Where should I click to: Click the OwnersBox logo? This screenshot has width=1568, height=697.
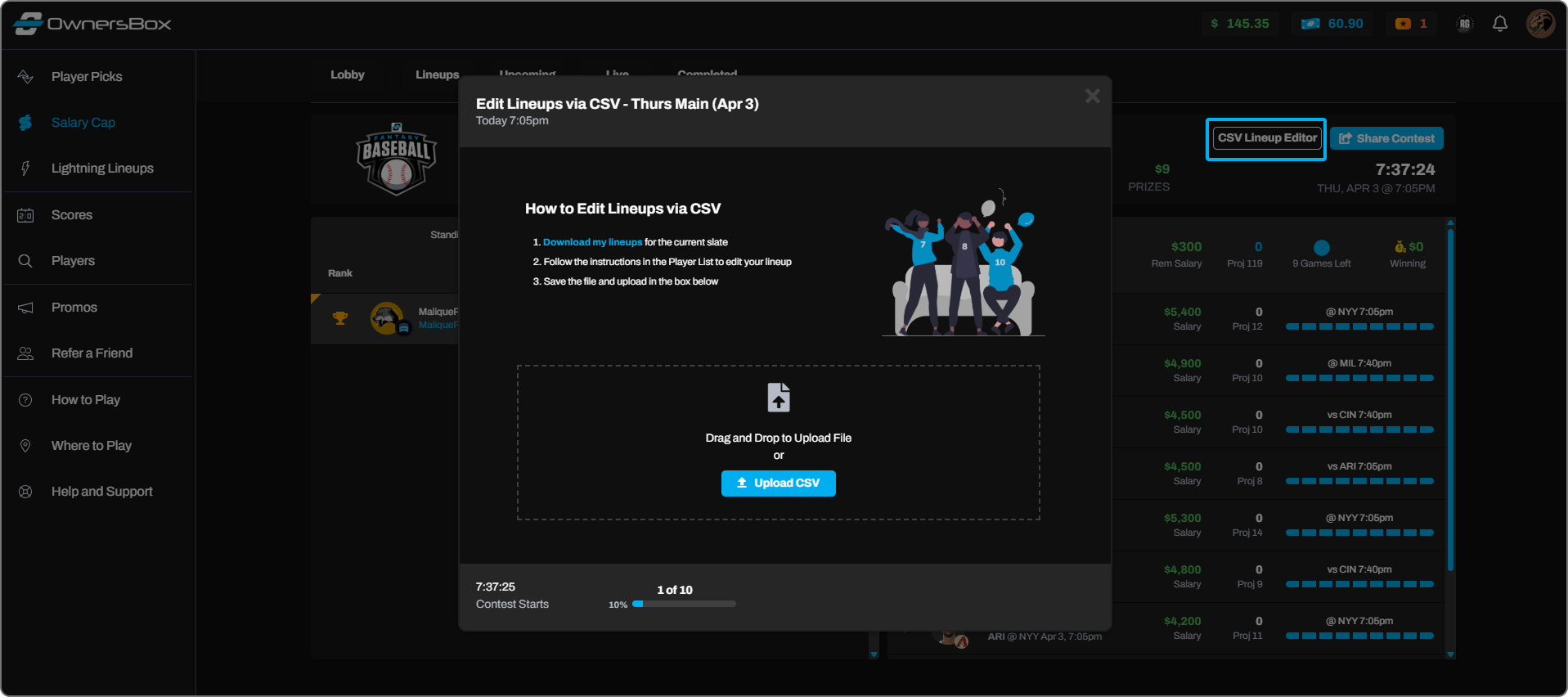coord(92,24)
